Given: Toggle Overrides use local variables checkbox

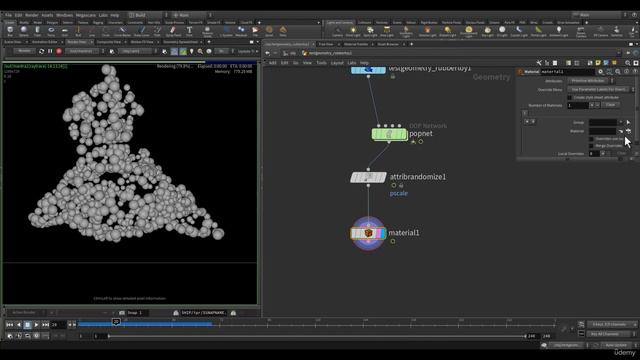Looking at the screenshot, I should [x=591, y=139].
